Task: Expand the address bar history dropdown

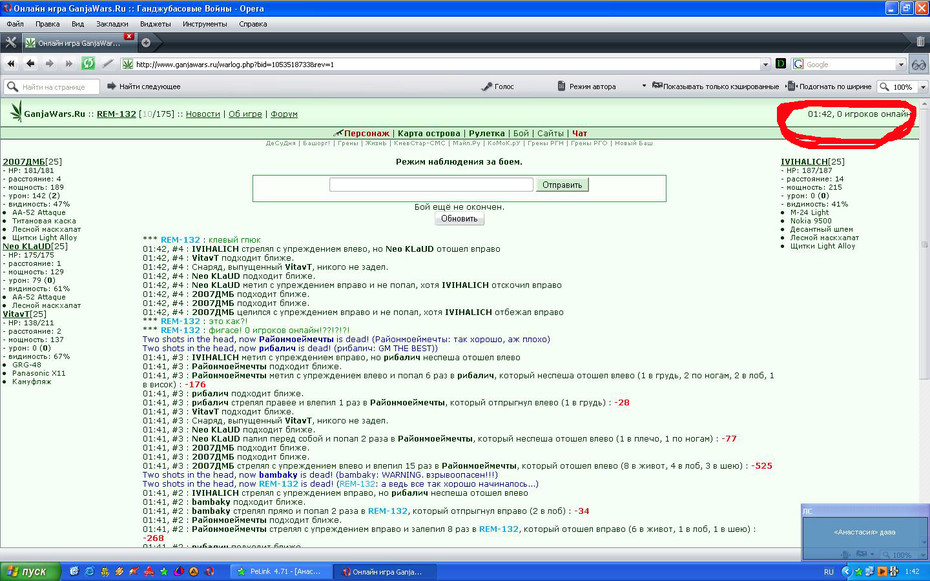Action: click(765, 64)
